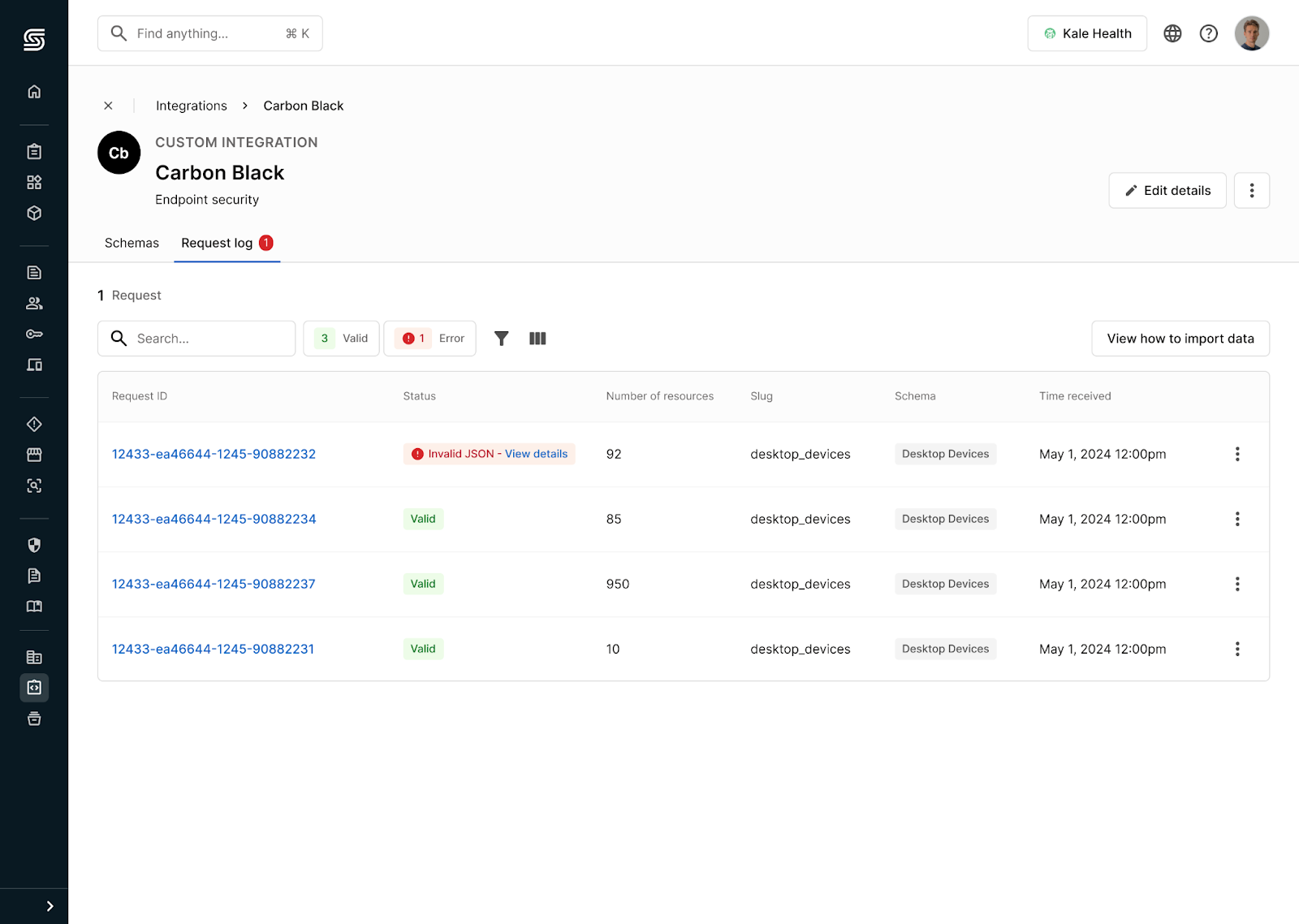
Task: Open row actions for request ending 90882232
Action: coord(1237,455)
